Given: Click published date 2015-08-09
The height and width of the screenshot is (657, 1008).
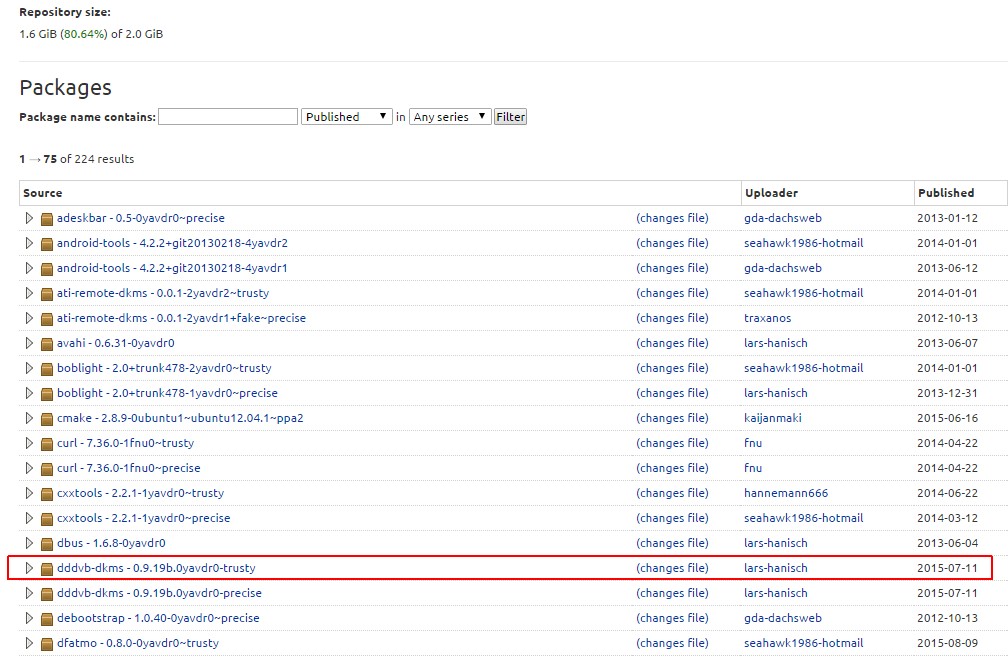Looking at the screenshot, I should 948,644.
